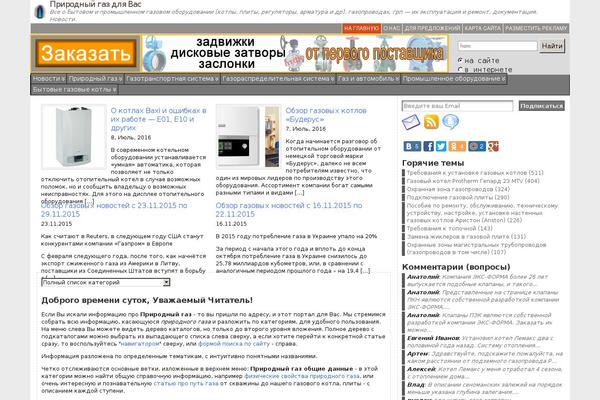The height and width of the screenshot is (400, 600).
Task: Share via the orange Odnoklassniki icon
Action: [x=457, y=146]
